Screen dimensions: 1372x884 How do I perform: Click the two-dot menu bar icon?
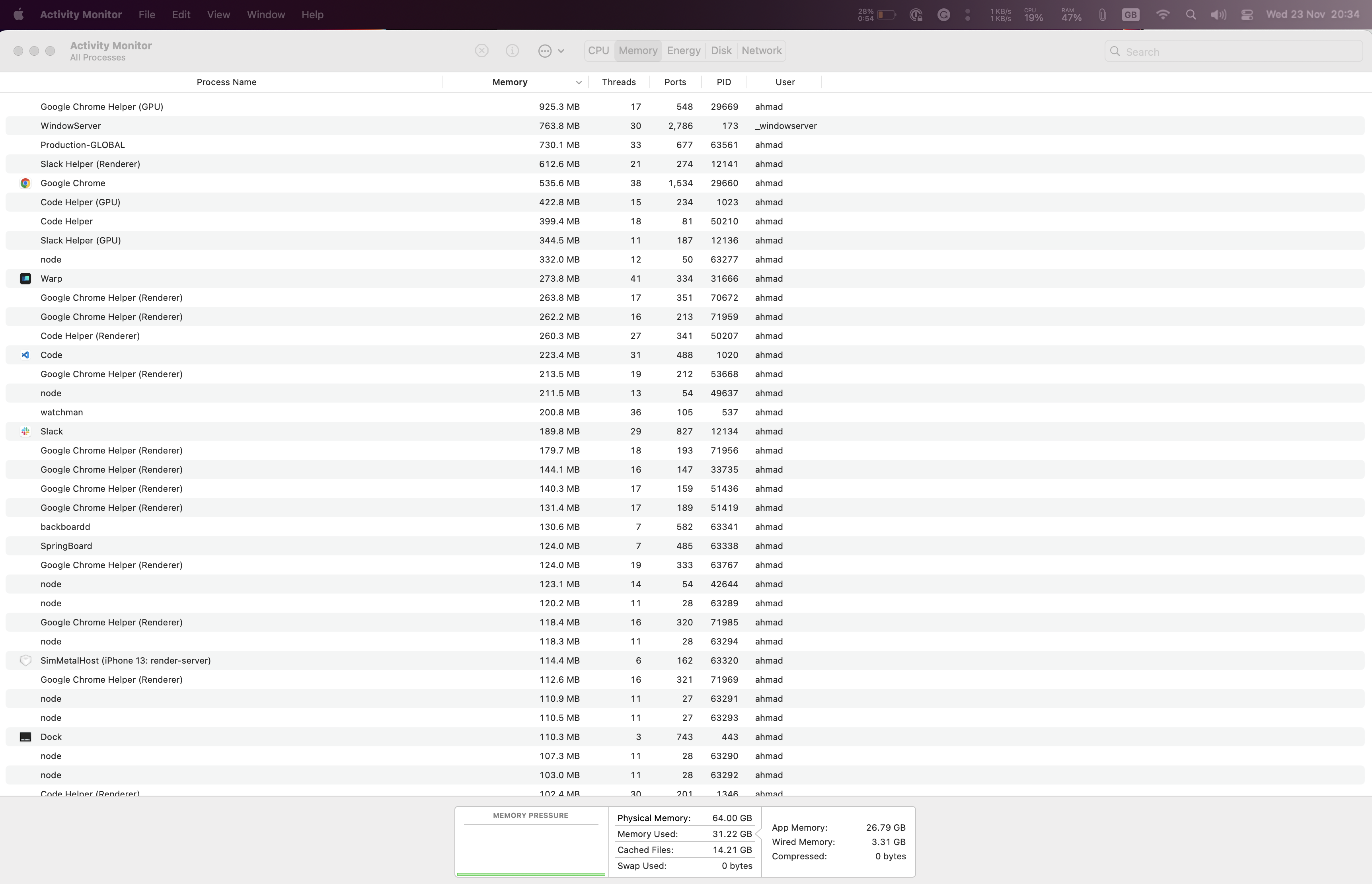coord(968,15)
